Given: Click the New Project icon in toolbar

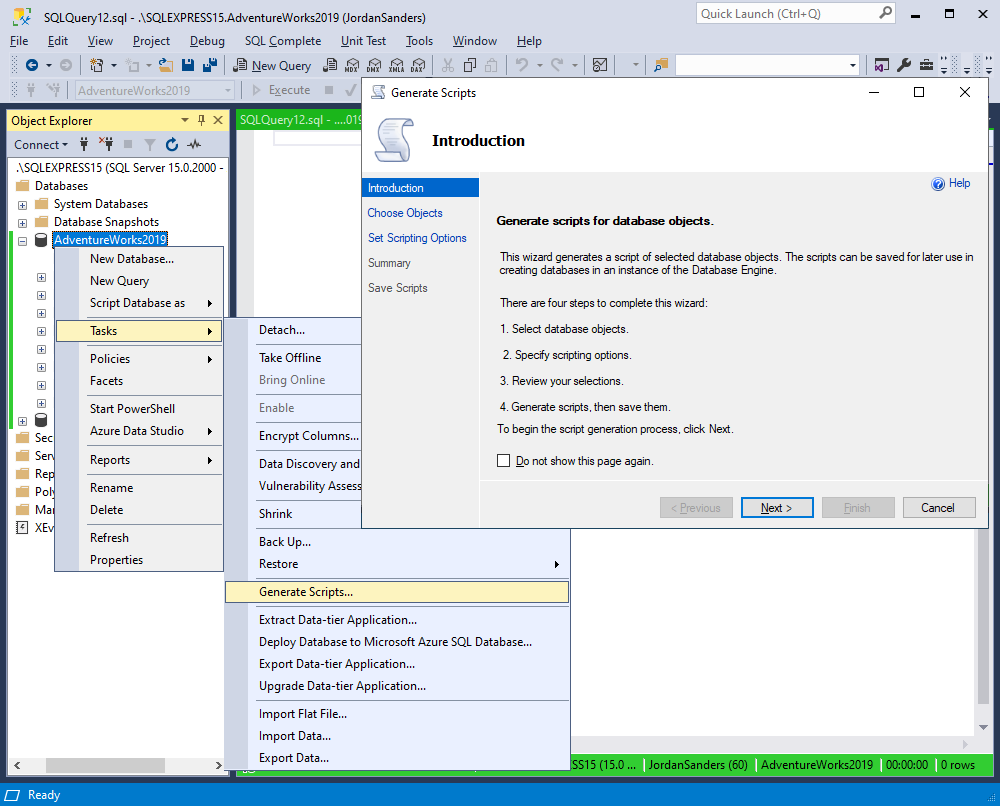Looking at the screenshot, I should point(96,65).
